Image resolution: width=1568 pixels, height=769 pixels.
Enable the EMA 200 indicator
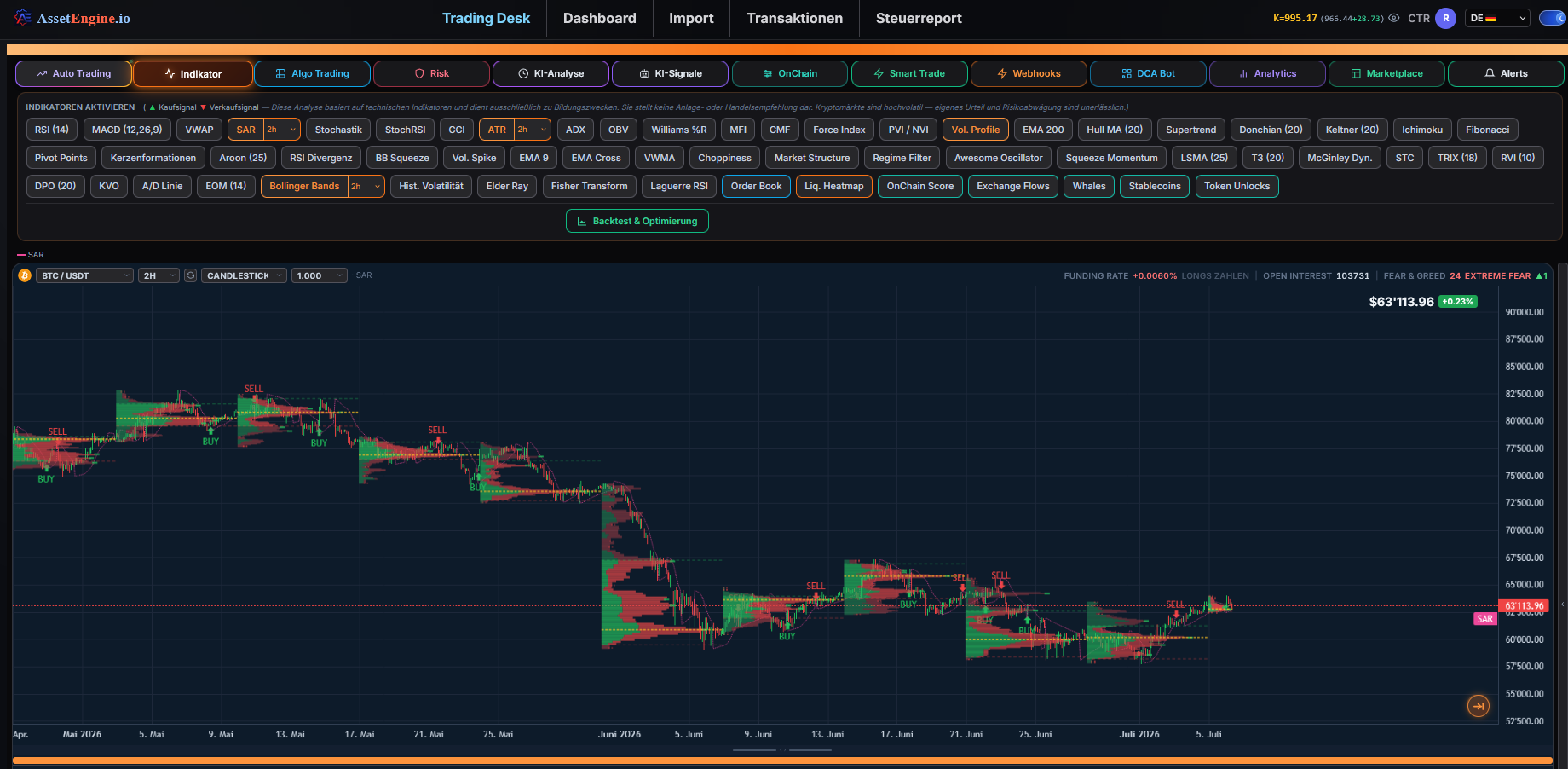(1043, 130)
